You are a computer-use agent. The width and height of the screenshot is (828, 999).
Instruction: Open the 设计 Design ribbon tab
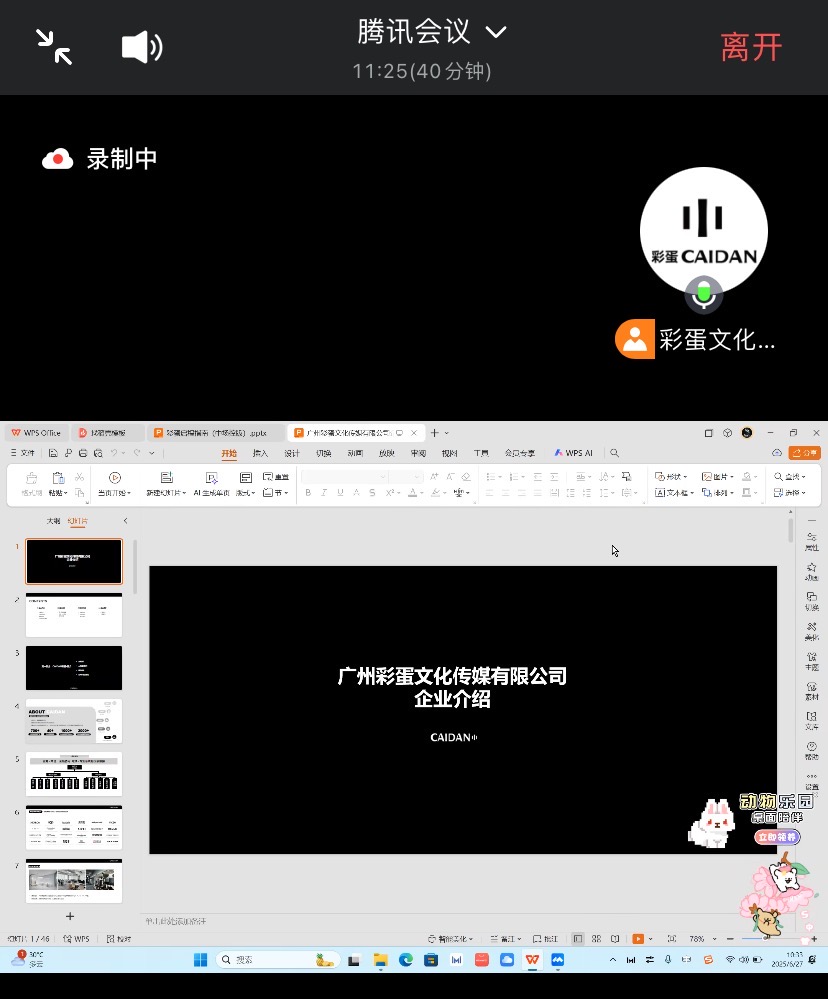291,453
